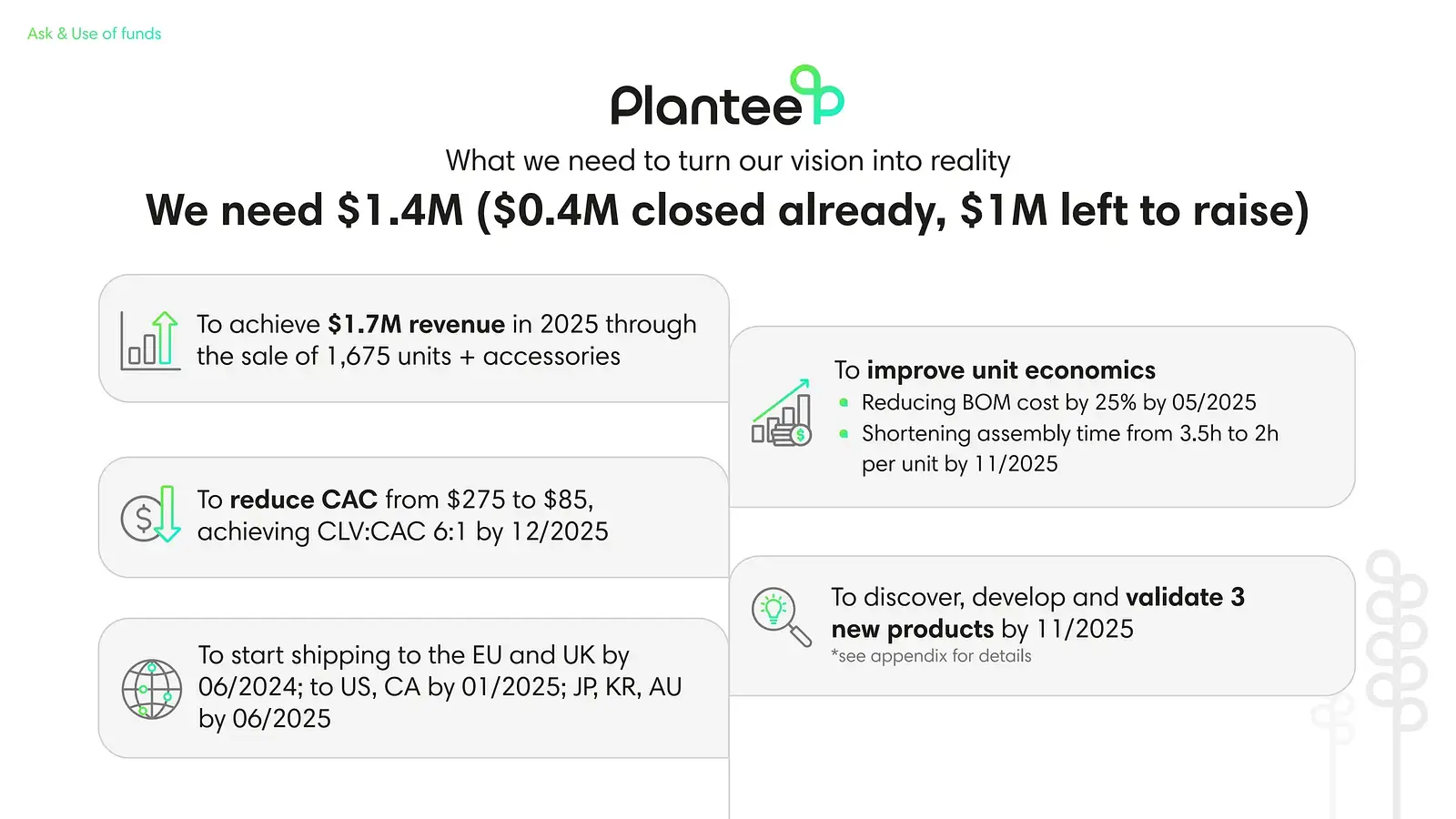Click 'validate 3 new products' text
Screen dimensions: 1456x819
click(x=1037, y=612)
